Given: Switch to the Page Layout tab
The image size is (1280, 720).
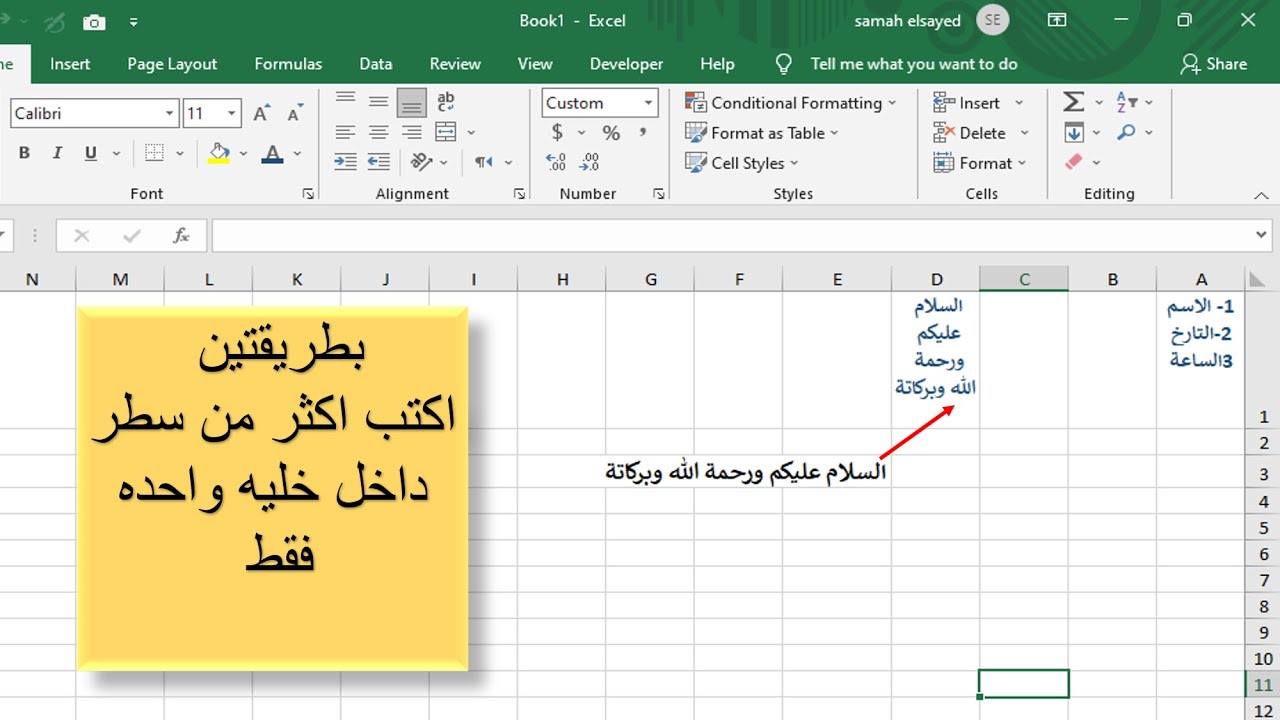Looking at the screenshot, I should 172,64.
